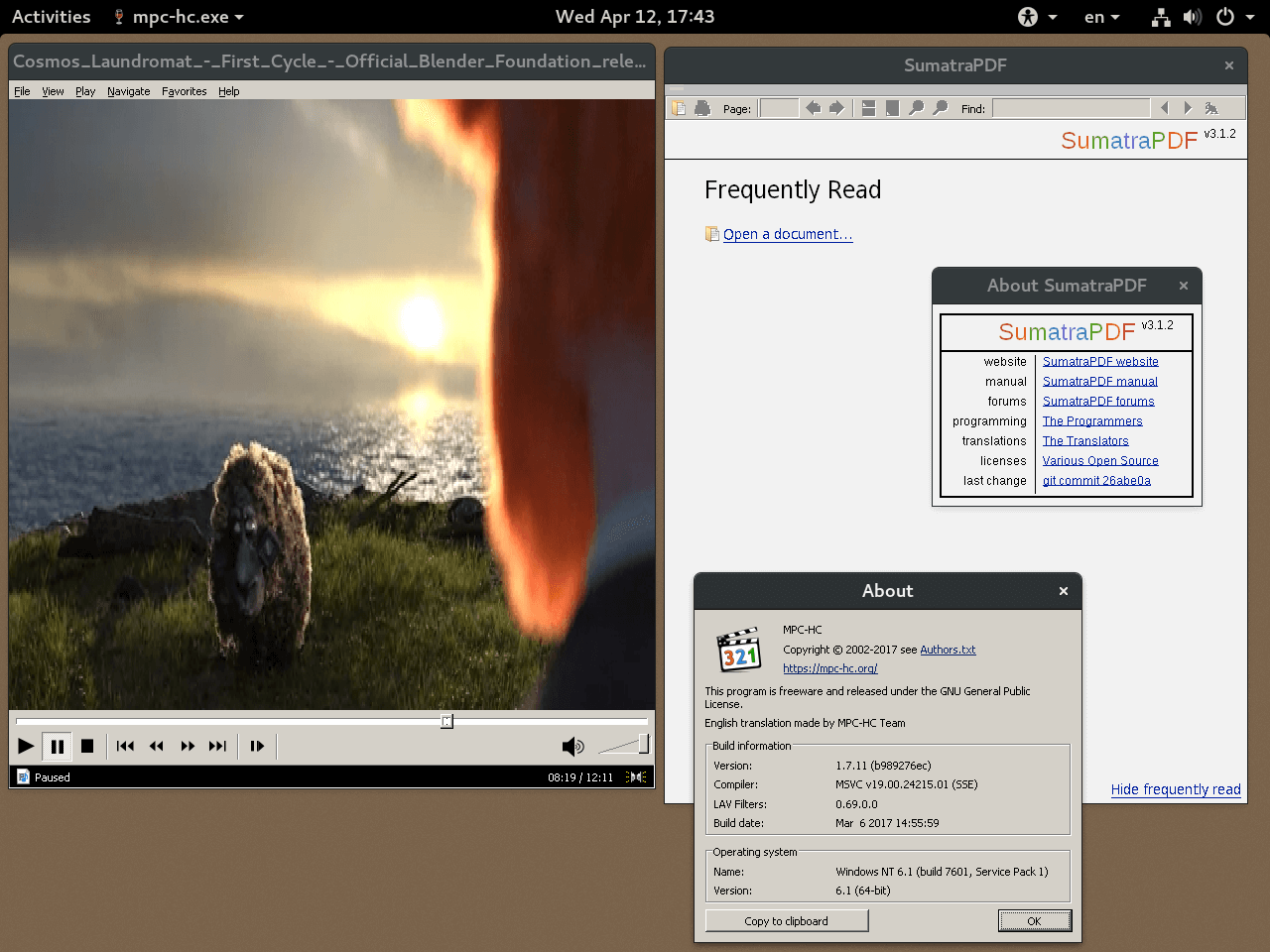
Task: Click find previous arrow in SumatraPDF
Action: (1163, 107)
